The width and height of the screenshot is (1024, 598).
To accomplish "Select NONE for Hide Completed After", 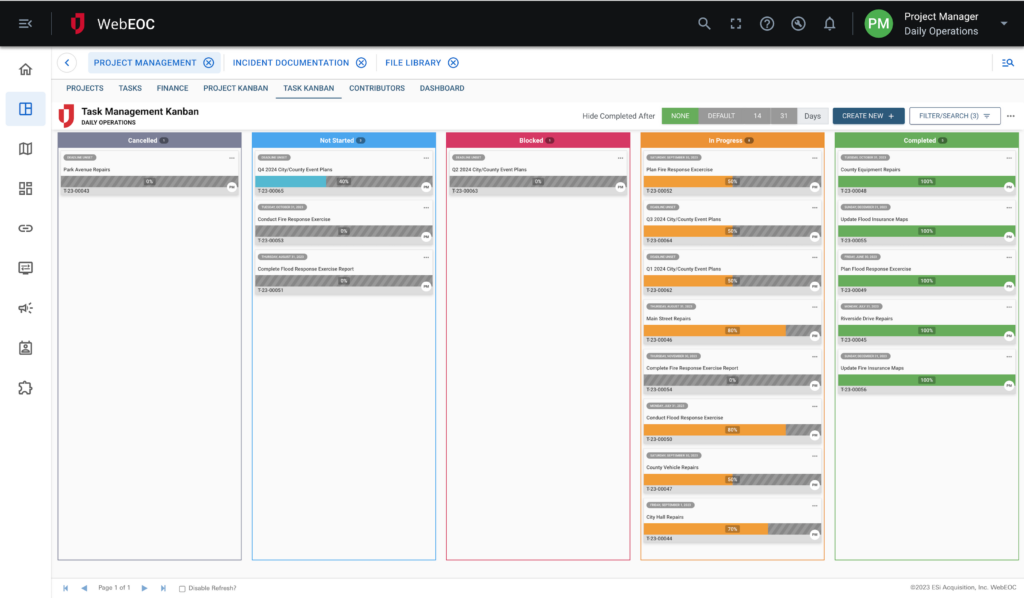I will click(x=680, y=116).
